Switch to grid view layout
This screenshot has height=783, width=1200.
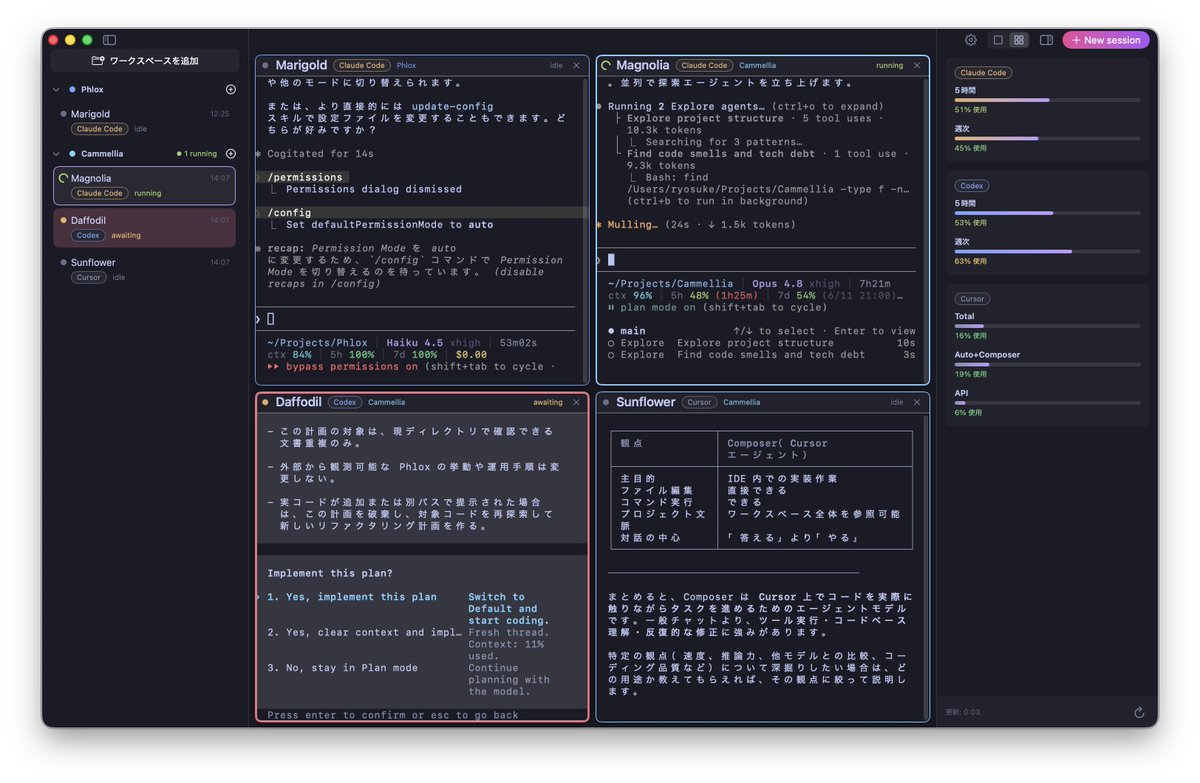coord(1019,40)
